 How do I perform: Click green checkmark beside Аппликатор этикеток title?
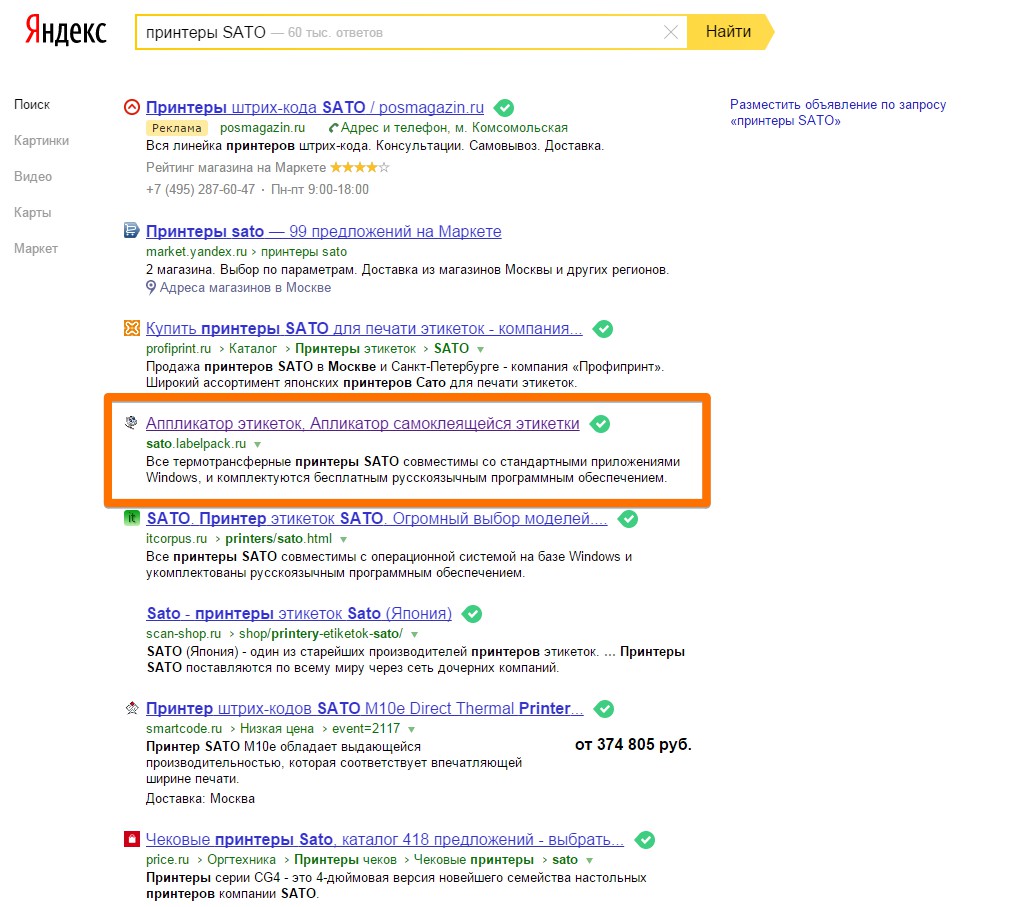[x=600, y=424]
